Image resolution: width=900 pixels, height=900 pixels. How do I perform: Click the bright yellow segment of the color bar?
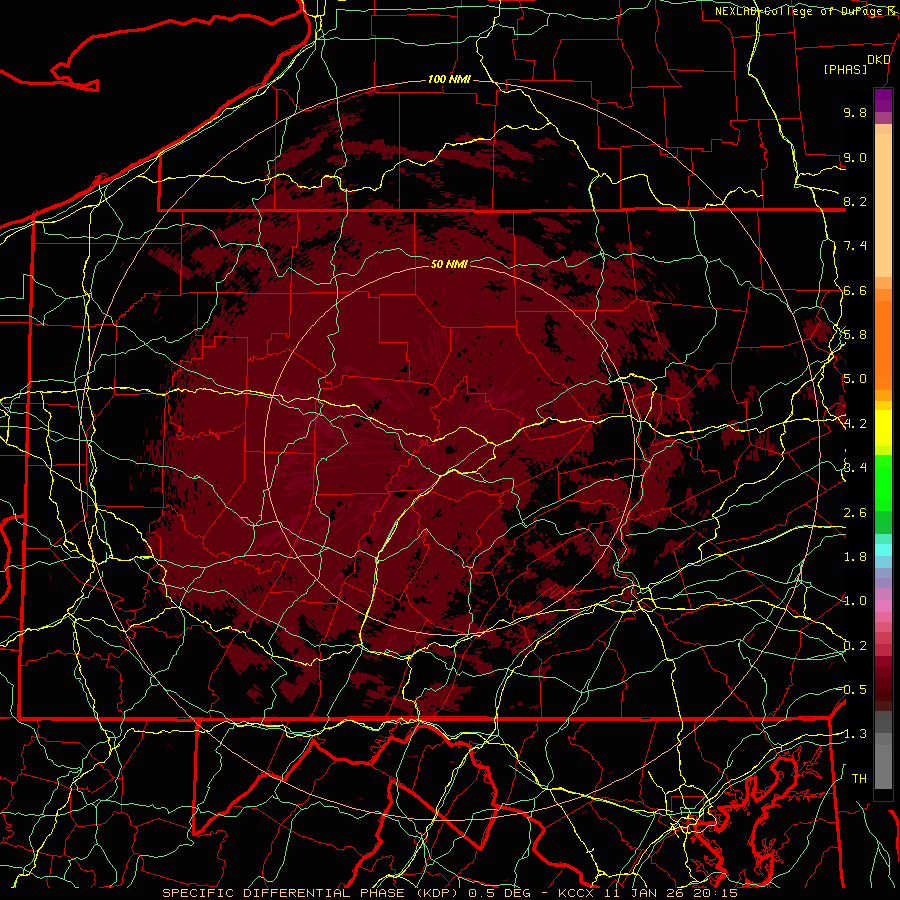pos(883,428)
